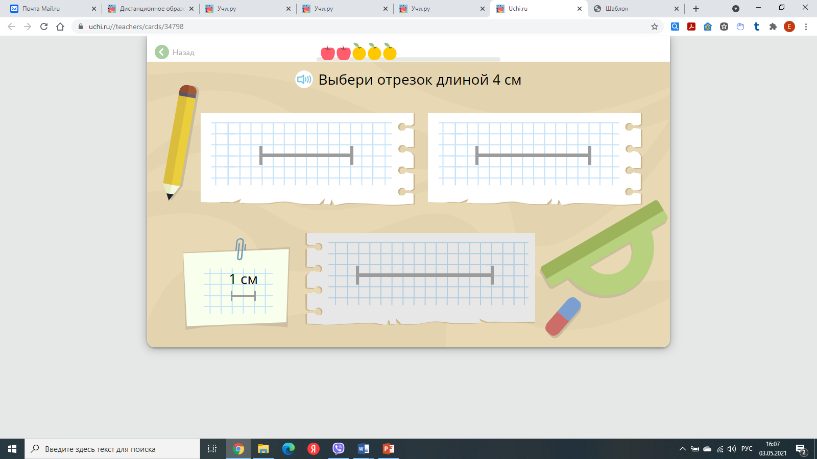Select the top-right line segment card
This screenshot has width=817, height=459.
pos(533,156)
